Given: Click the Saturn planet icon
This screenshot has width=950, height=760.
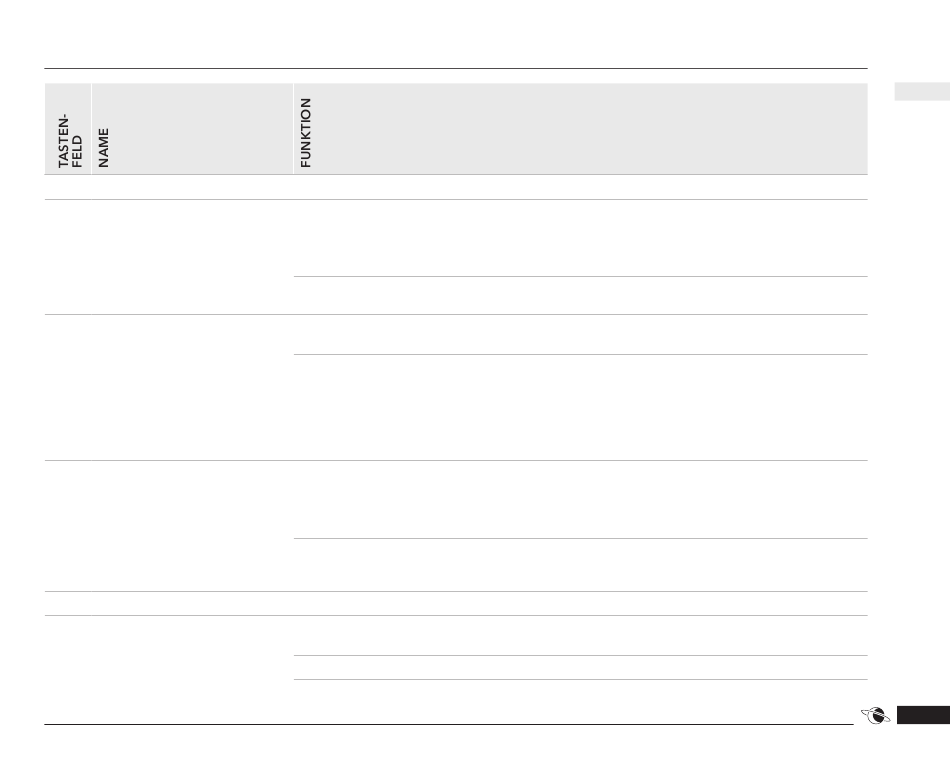Looking at the screenshot, I should point(874,715).
